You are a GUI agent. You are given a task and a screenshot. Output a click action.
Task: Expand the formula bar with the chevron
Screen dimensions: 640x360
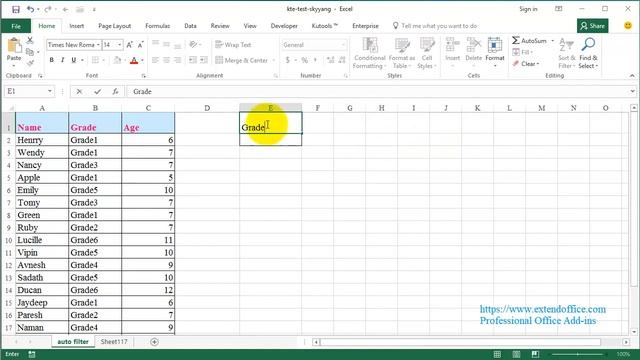point(633,91)
